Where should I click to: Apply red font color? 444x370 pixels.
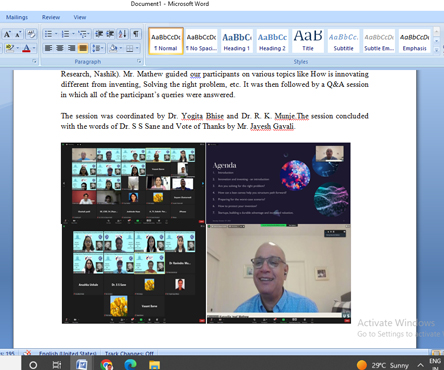click(x=26, y=48)
